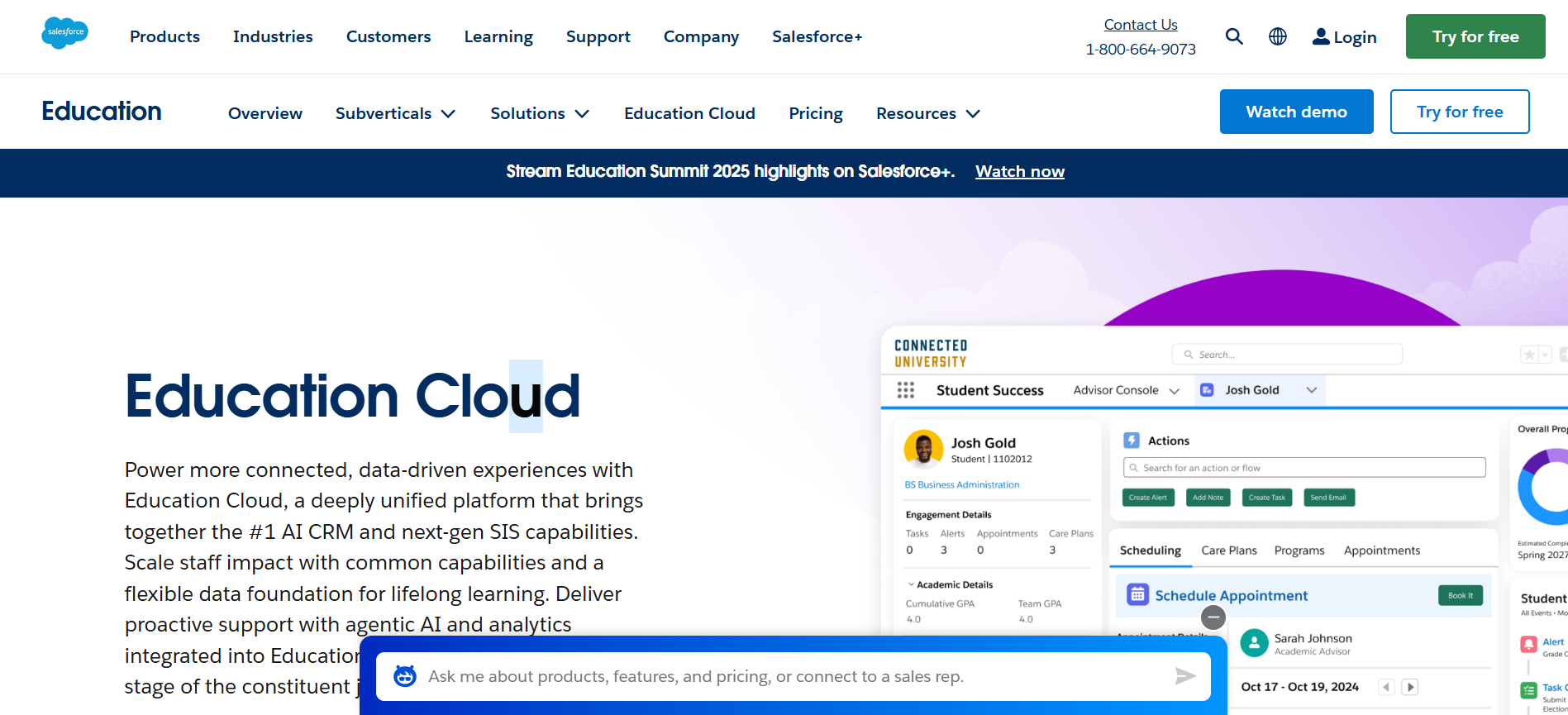
Task: Click the outlined Try for free button
Action: pos(1460,112)
